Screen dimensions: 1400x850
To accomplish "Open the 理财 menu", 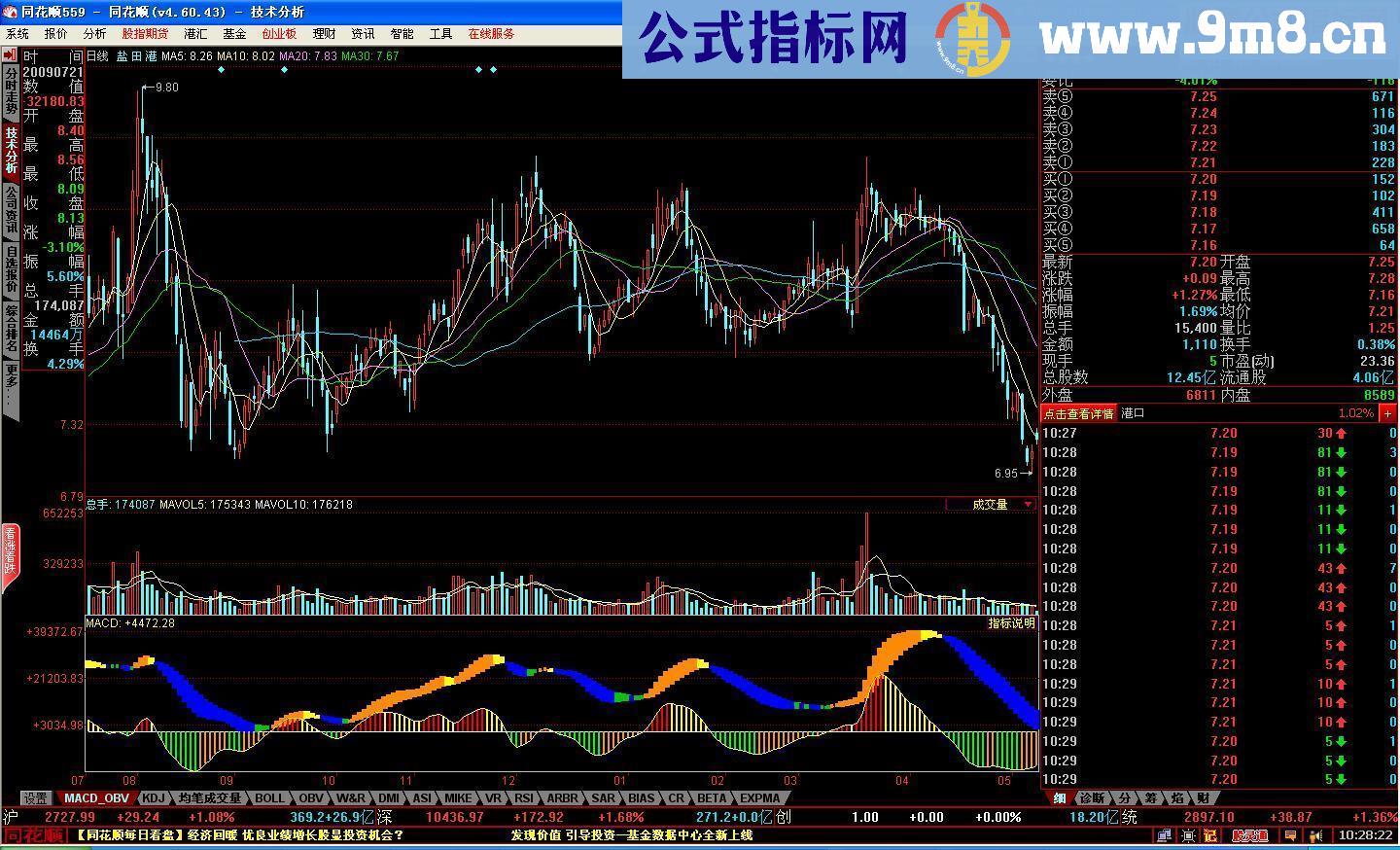I will [324, 34].
